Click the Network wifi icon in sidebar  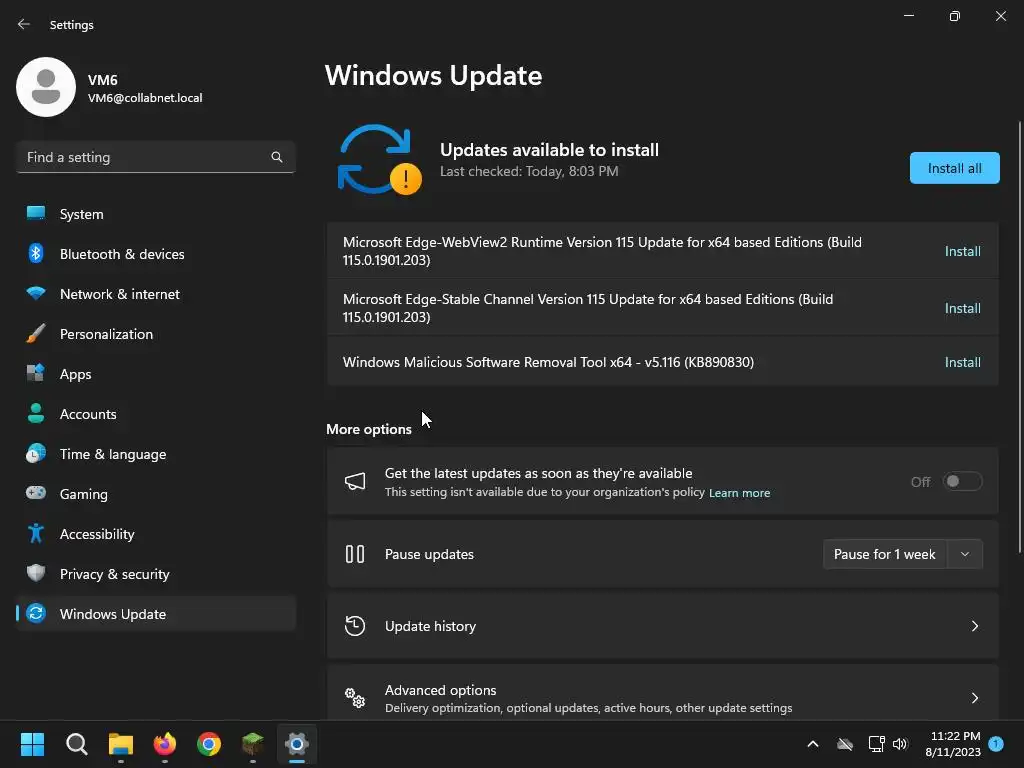click(x=36, y=293)
